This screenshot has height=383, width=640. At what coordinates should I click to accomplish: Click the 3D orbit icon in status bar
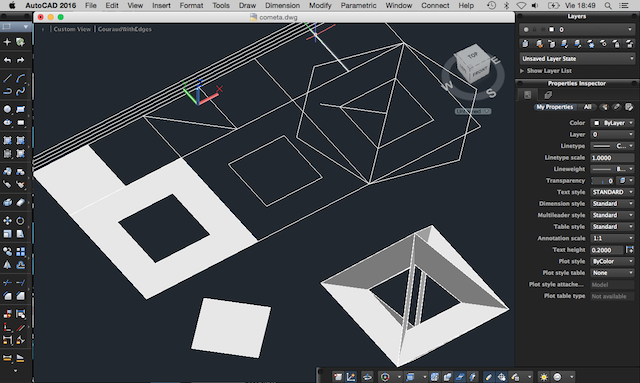[367, 377]
